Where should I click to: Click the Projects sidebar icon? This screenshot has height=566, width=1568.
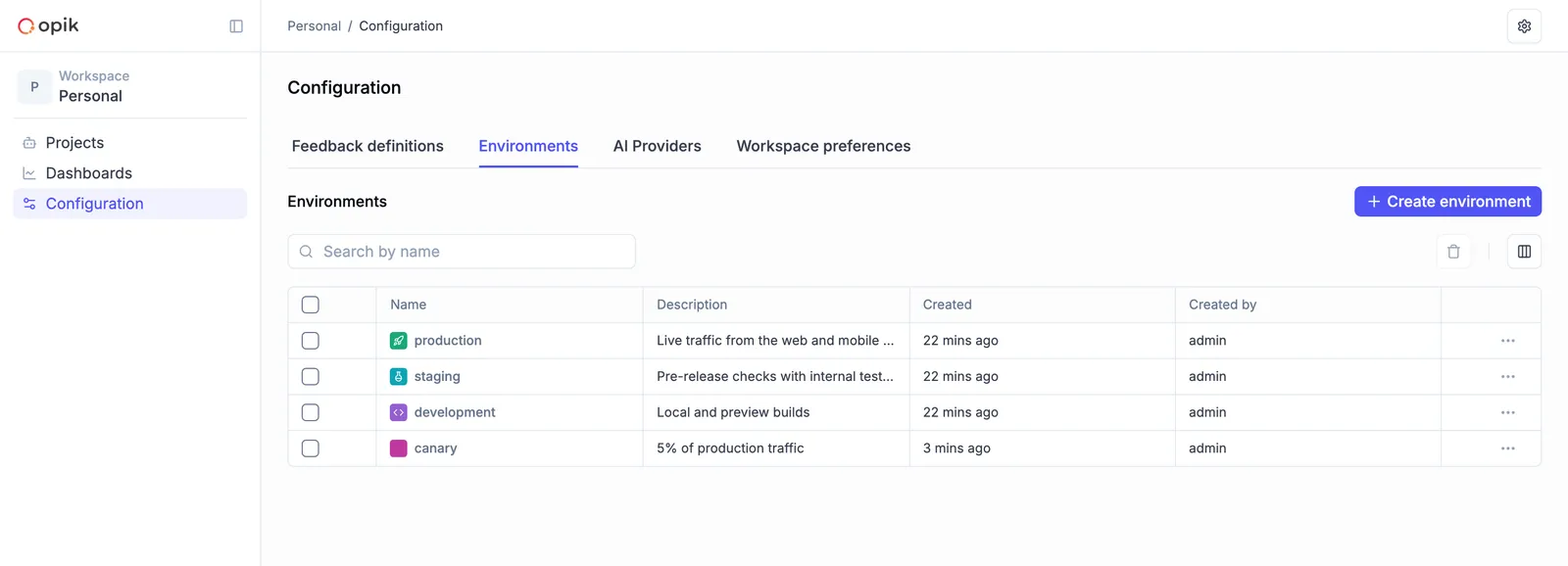(x=29, y=143)
